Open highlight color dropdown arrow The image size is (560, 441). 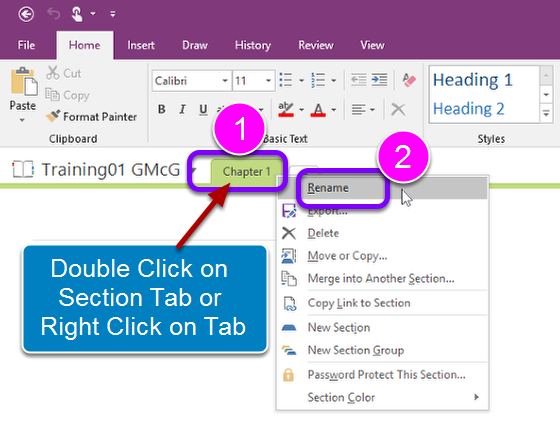tap(301, 110)
